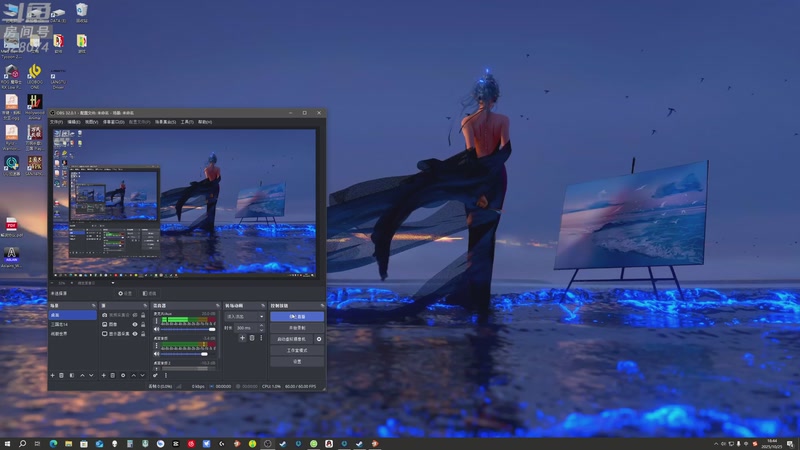The height and width of the screenshot is (450, 800).
Task: Float the Controls panel with its dock icon
Action: tap(322, 306)
